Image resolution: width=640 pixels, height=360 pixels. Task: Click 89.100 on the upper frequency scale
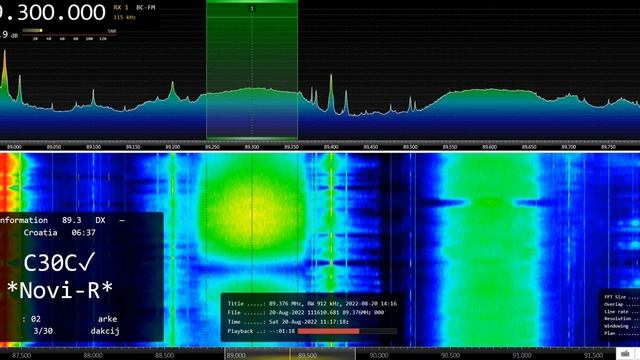coord(93,147)
